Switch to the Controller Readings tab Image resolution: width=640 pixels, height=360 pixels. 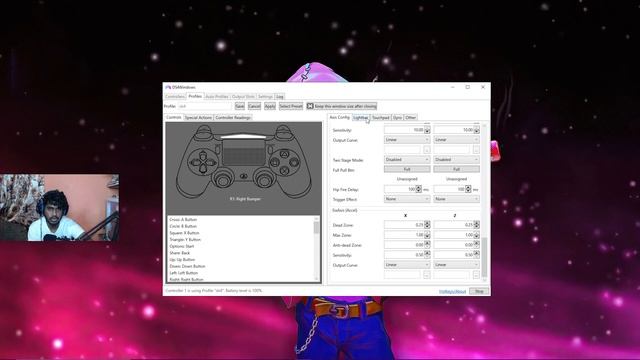(233, 118)
